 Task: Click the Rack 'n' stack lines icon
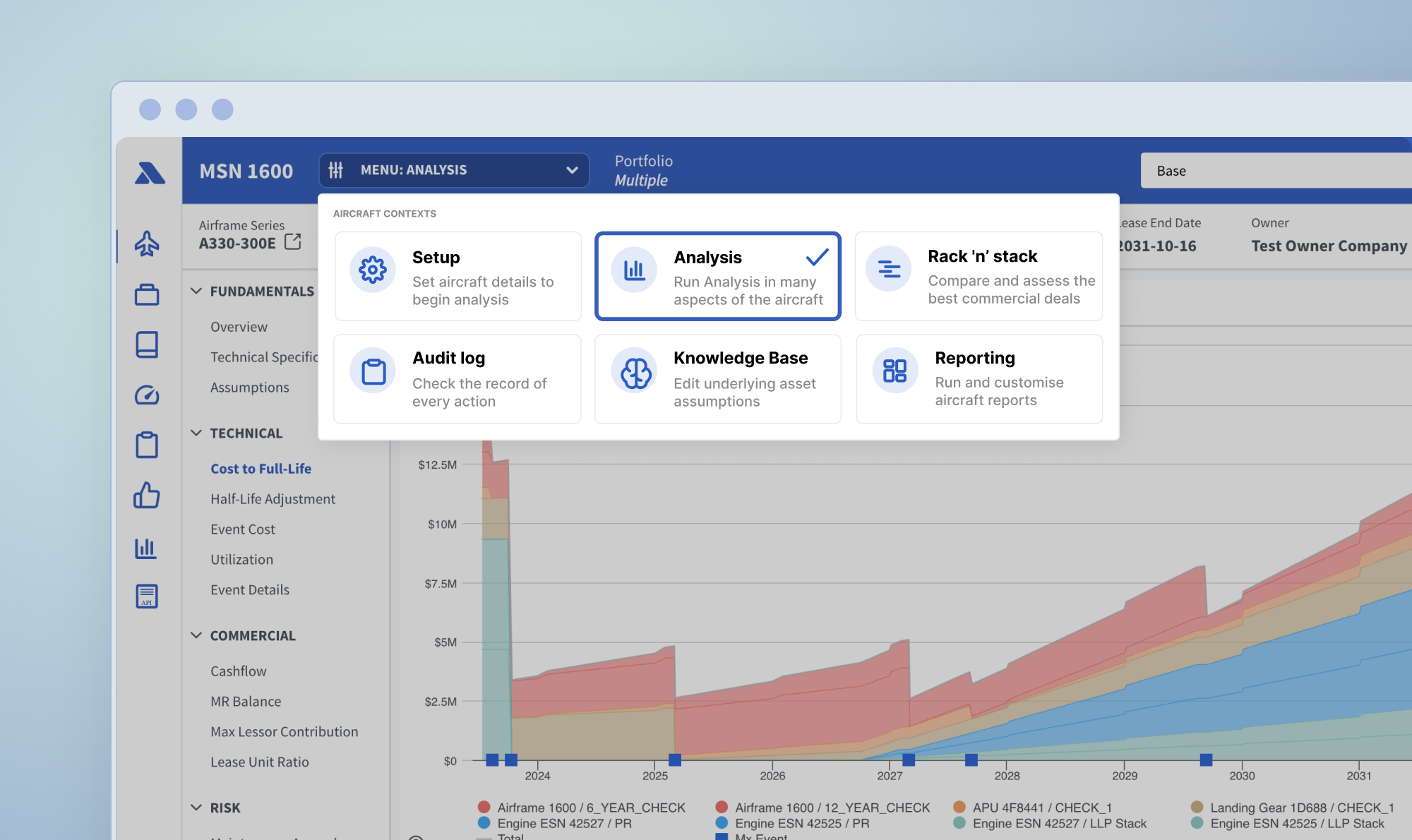[x=889, y=268]
